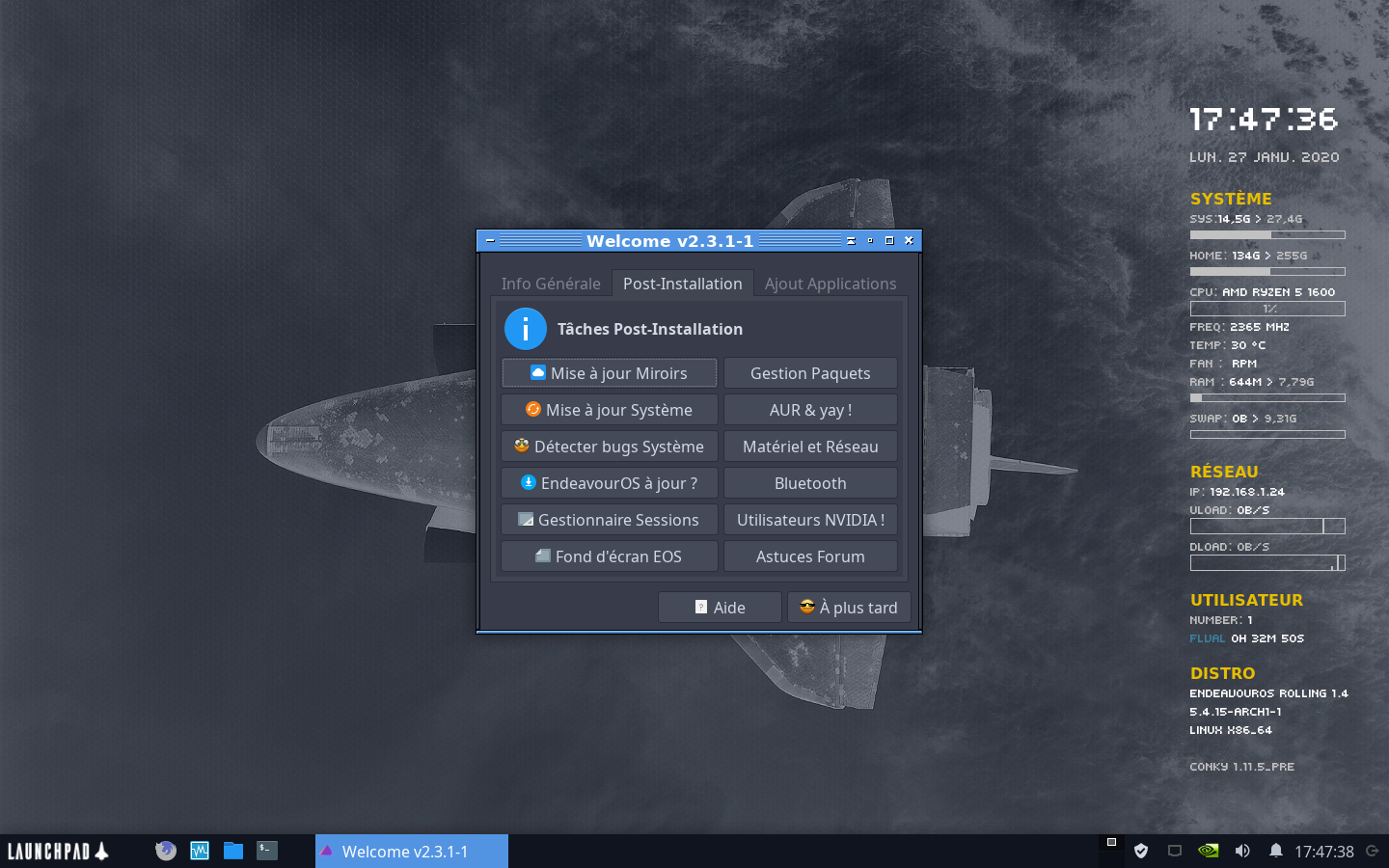Click the CPU: AMD RYZEN 5 1600 line
1389x868 pixels.
click(1263, 292)
